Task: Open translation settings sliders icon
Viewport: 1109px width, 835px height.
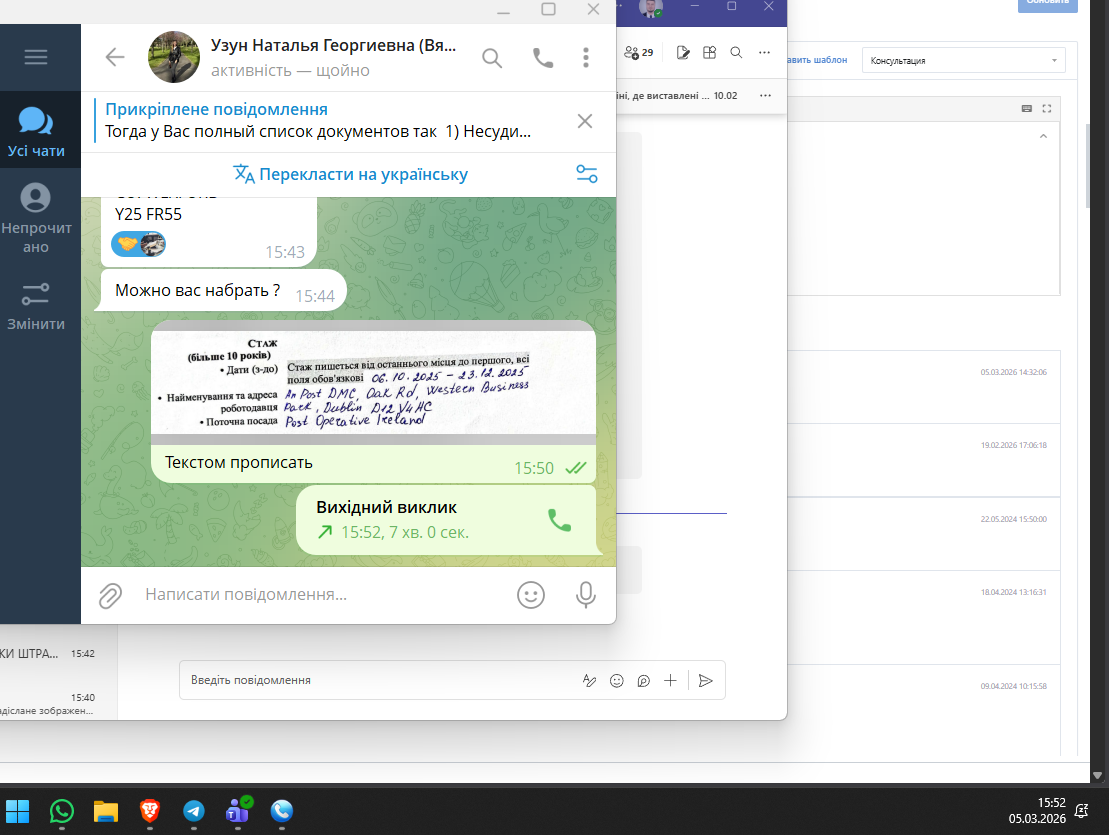Action: (x=586, y=174)
